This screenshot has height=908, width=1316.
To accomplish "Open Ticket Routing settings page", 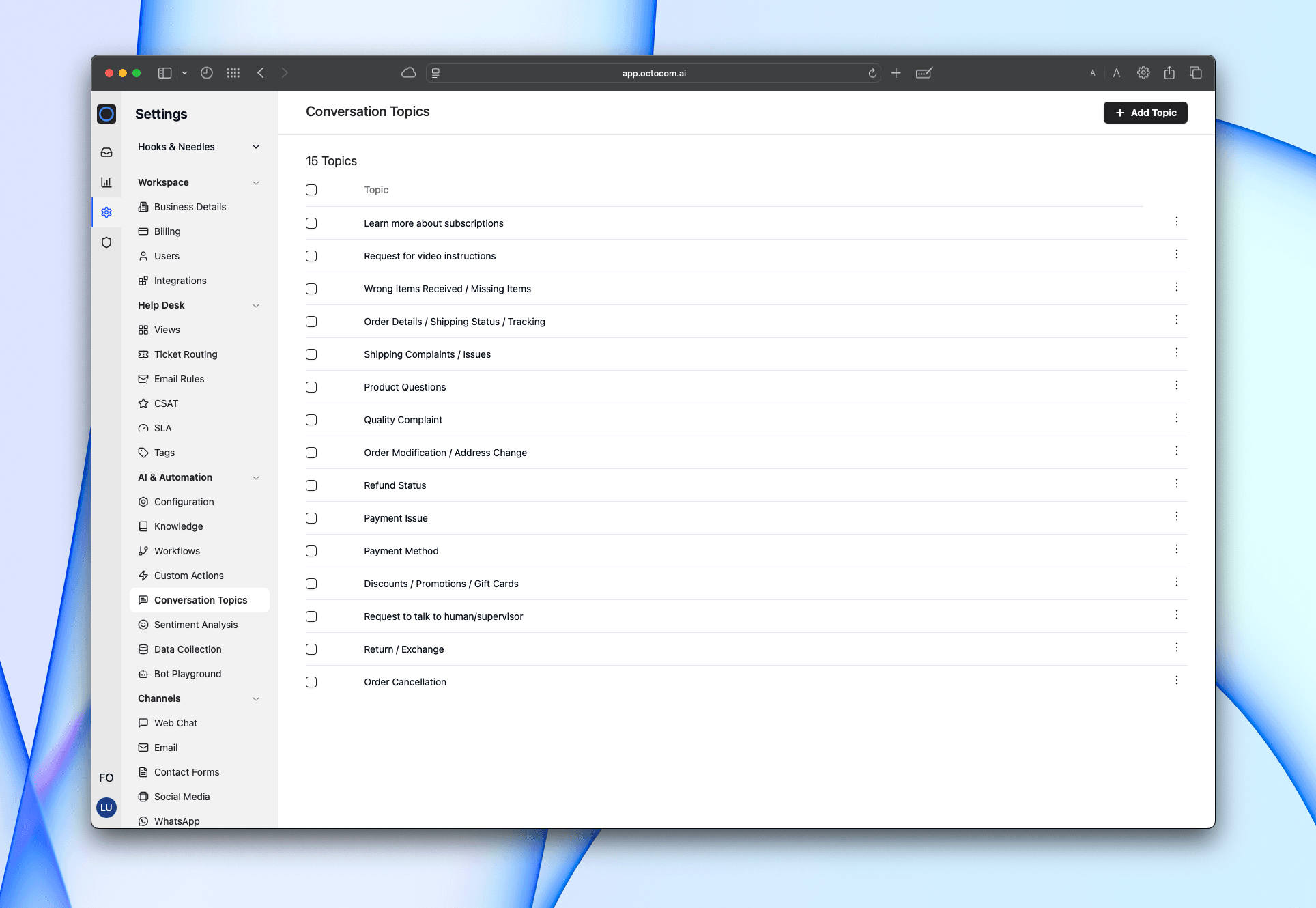I will (x=185, y=354).
